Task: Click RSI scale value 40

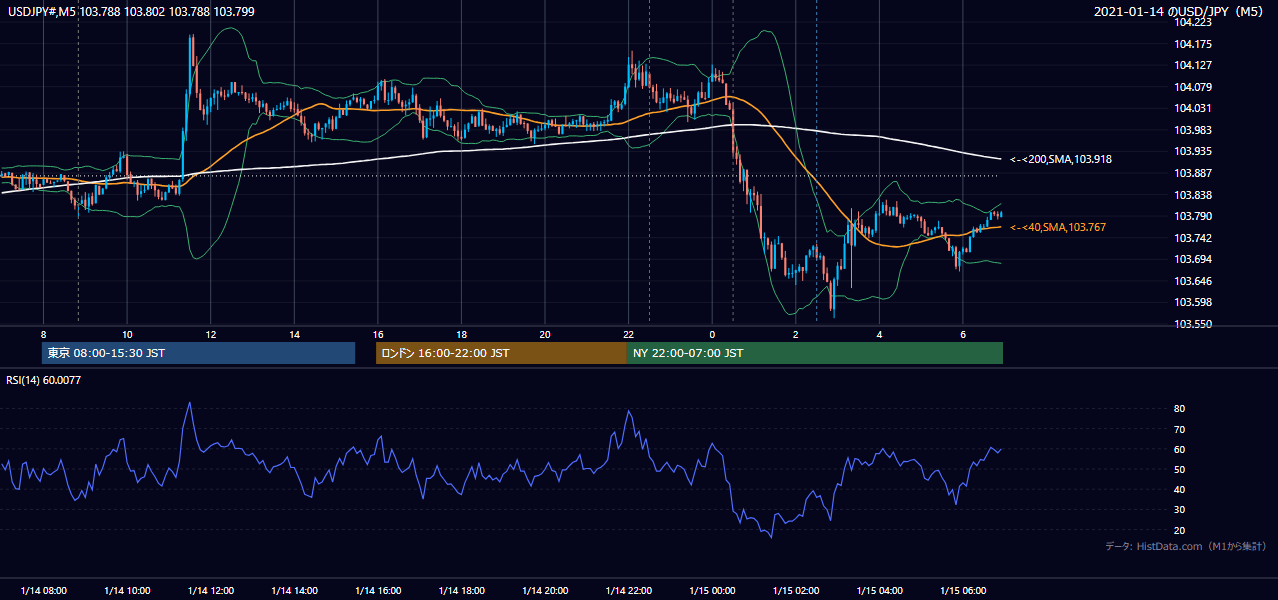Action: pyautogui.click(x=1180, y=489)
